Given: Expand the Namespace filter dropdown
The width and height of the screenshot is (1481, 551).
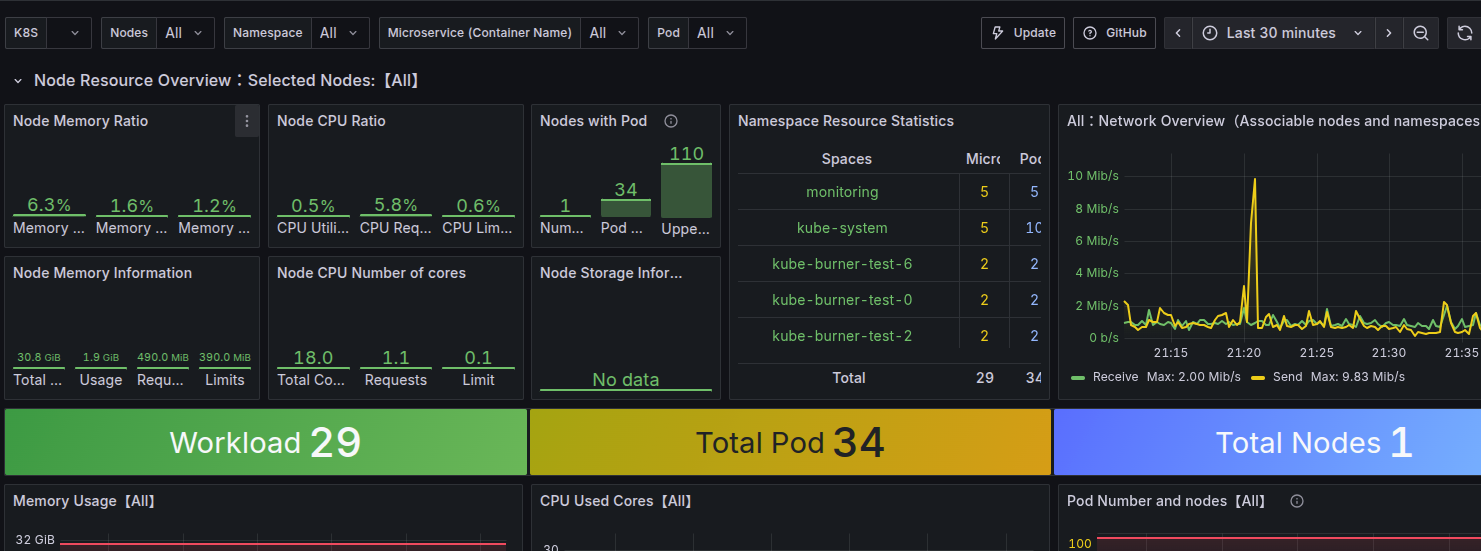Looking at the screenshot, I should coord(340,33).
